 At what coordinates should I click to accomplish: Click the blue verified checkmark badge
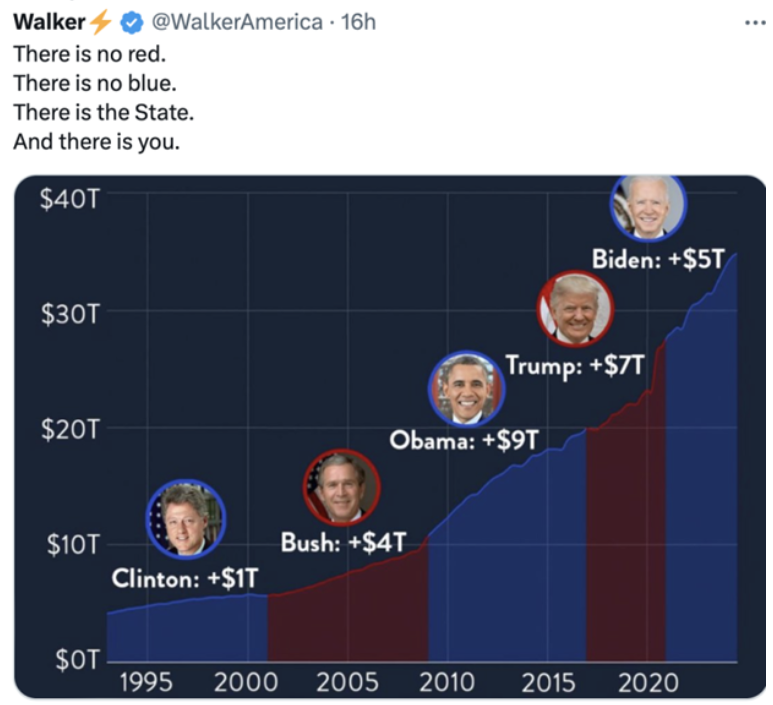pyautogui.click(x=133, y=23)
